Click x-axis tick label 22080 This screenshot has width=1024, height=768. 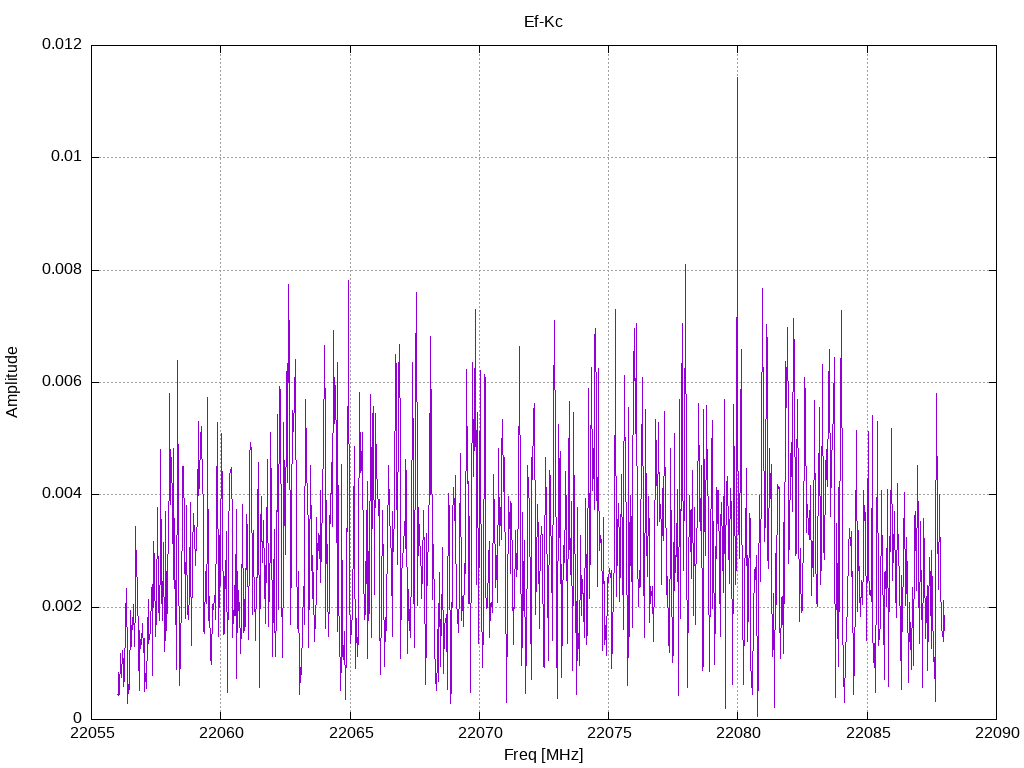pyautogui.click(x=738, y=733)
